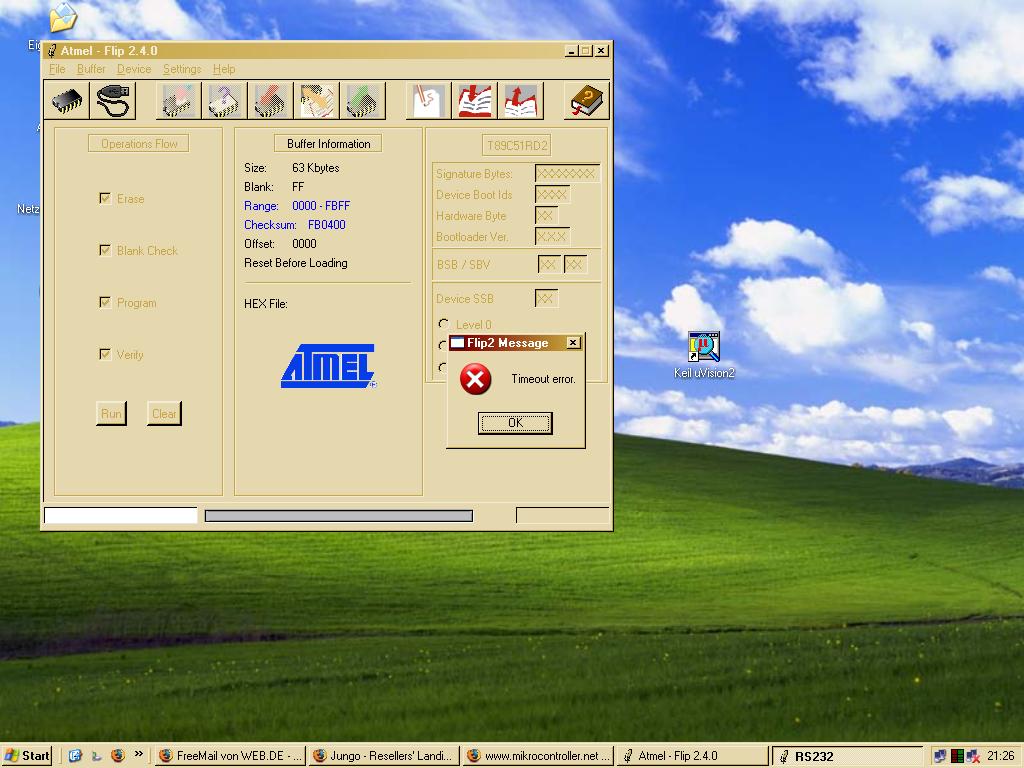Viewport: 1024px width, 768px height.
Task: Expand the quick launch chevron
Action: click(x=138, y=754)
